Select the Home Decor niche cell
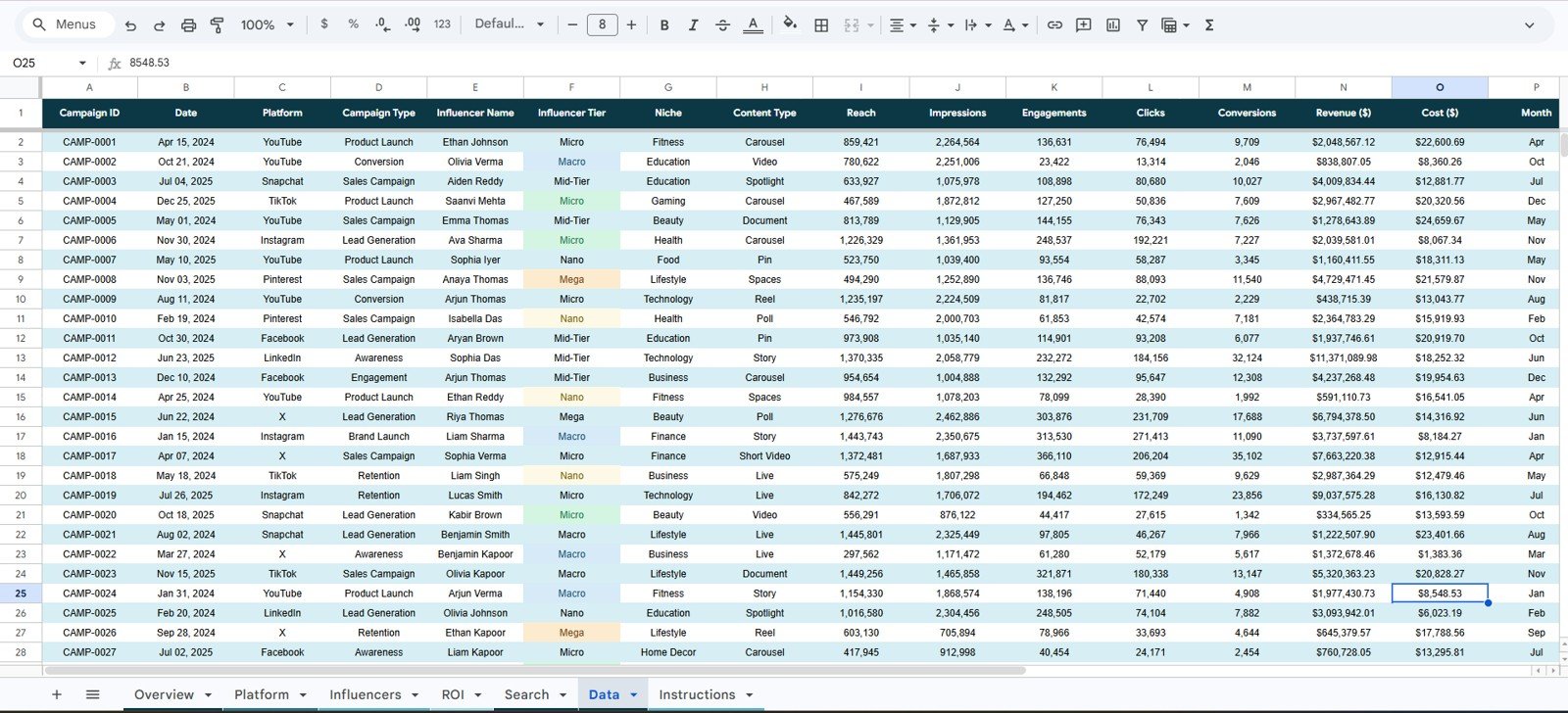The image size is (1568, 713). pyautogui.click(x=668, y=652)
